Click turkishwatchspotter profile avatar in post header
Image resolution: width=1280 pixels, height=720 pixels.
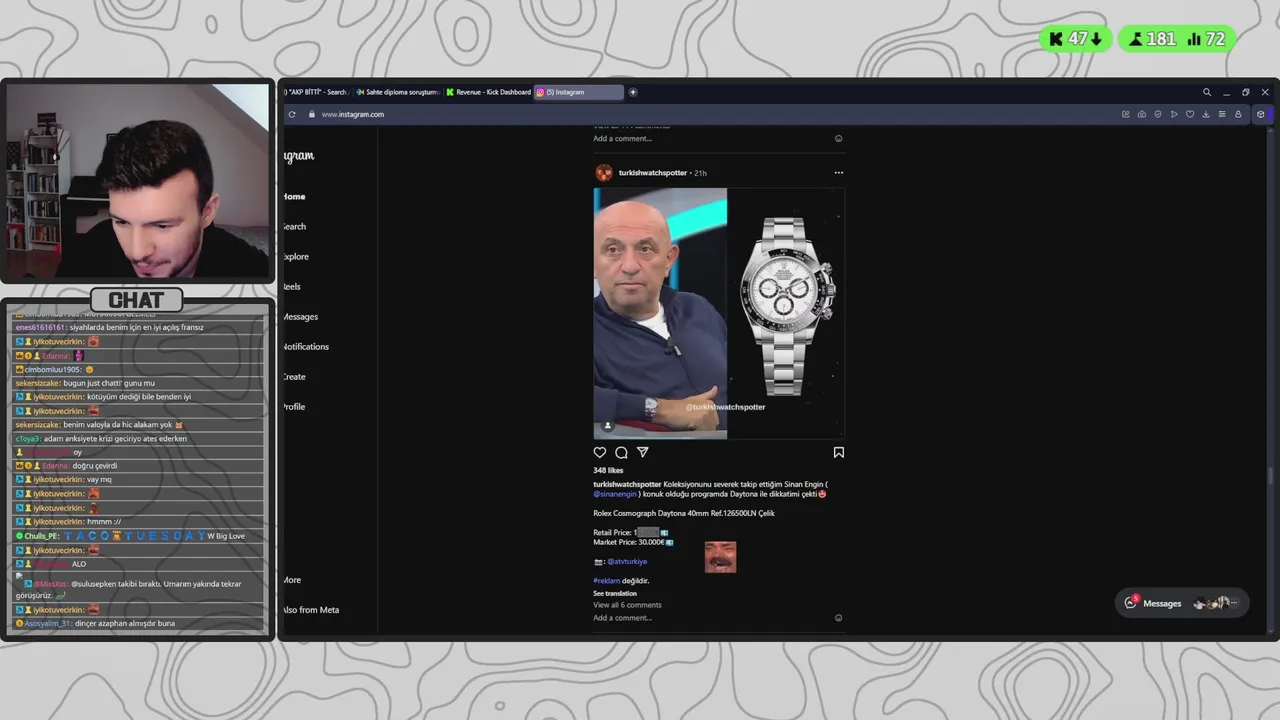(604, 173)
